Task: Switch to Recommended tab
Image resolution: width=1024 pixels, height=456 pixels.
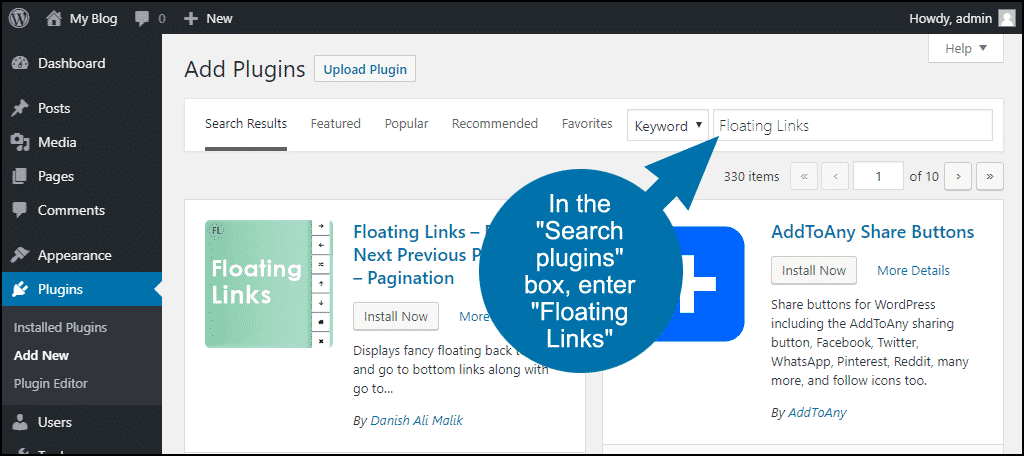Action: tap(495, 124)
